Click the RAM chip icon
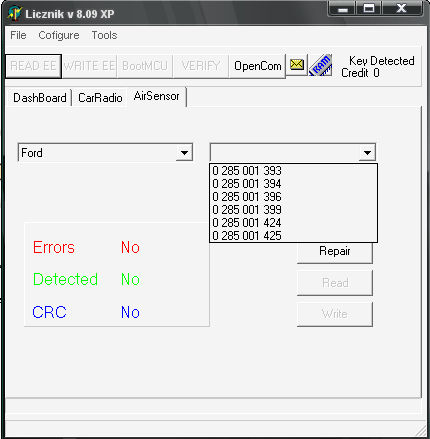Screen dimensions: 430x439 [320, 65]
